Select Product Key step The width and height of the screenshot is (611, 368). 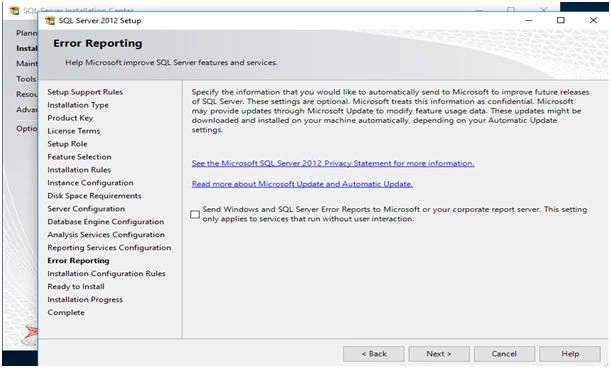tap(70, 118)
